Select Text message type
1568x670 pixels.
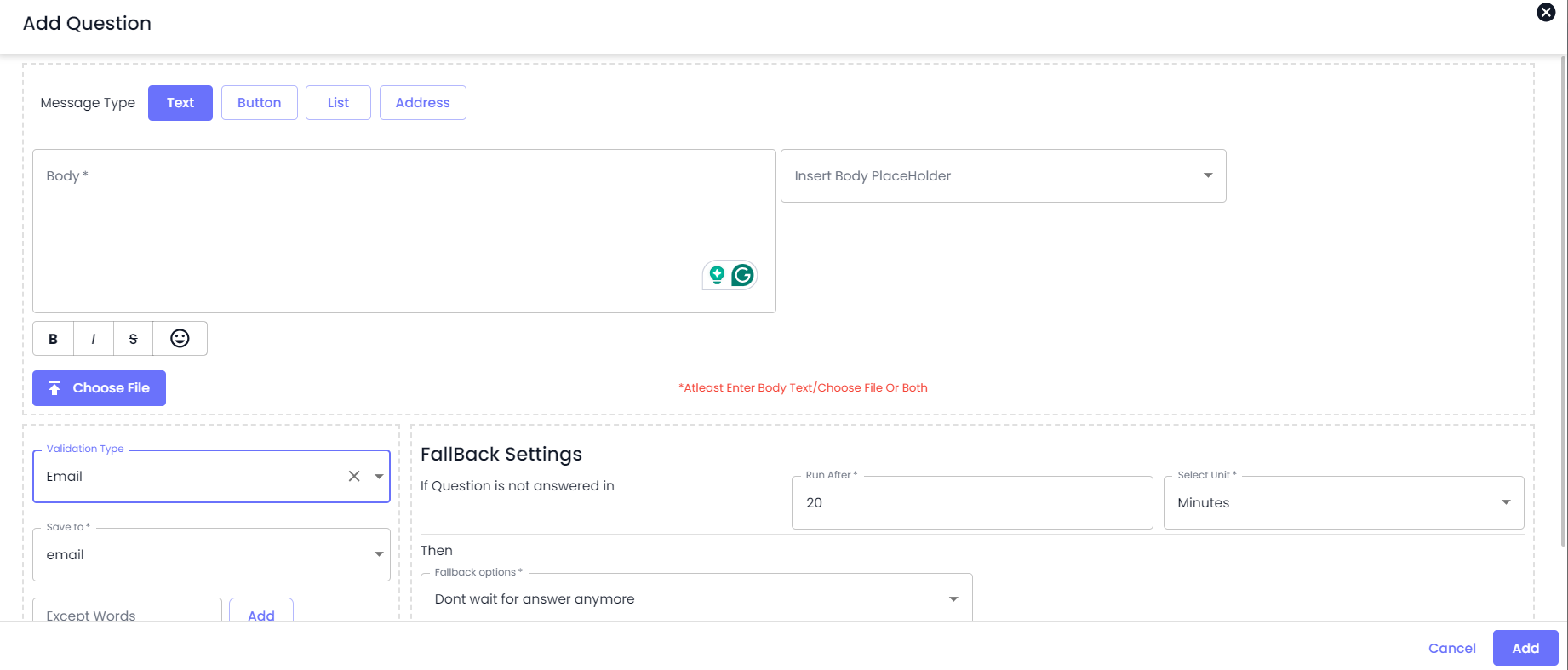click(180, 103)
